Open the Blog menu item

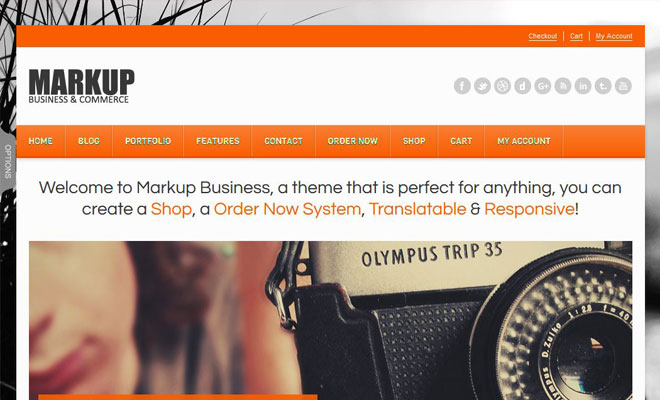tap(89, 141)
